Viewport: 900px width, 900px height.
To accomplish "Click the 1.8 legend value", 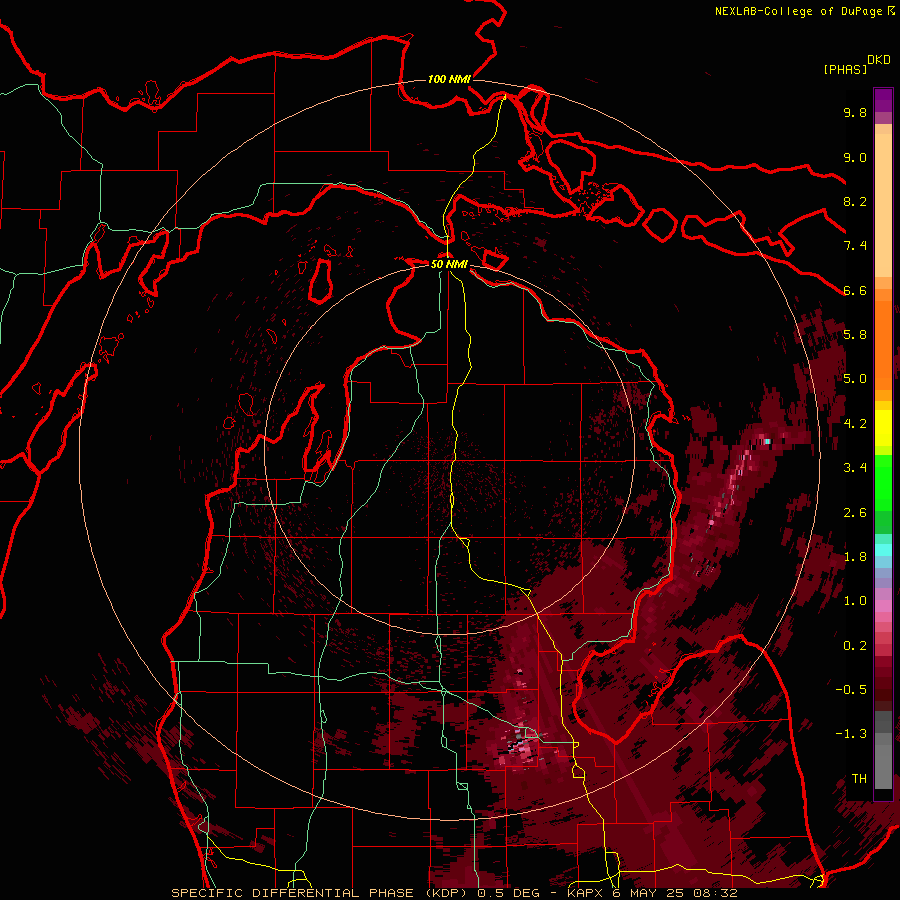I will point(855,557).
